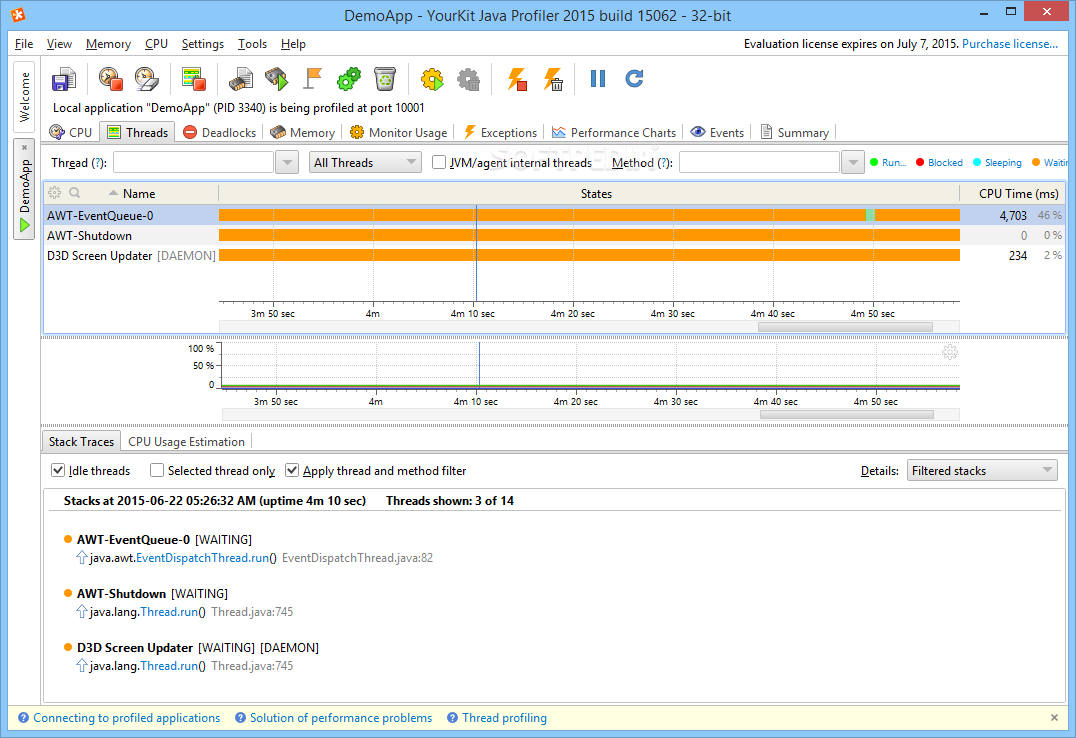Click the gear icon in thread table header
This screenshot has height=738, width=1076.
(x=54, y=193)
